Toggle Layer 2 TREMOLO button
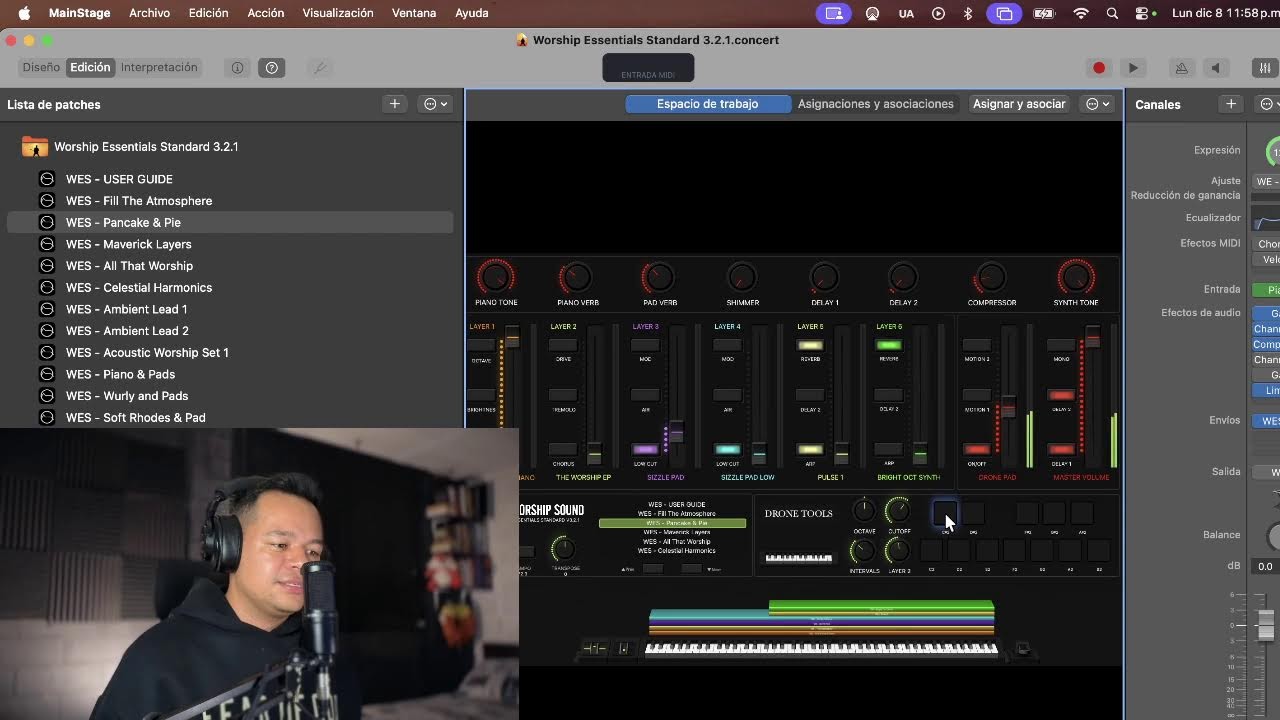The width and height of the screenshot is (1280, 720). [x=563, y=396]
